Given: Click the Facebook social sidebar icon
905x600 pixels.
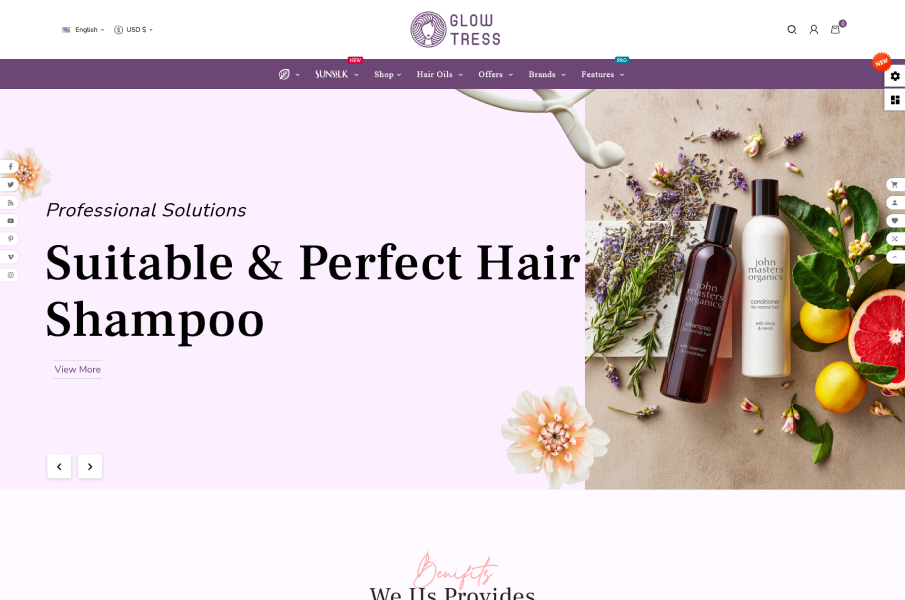Looking at the screenshot, I should pyautogui.click(x=10, y=167).
